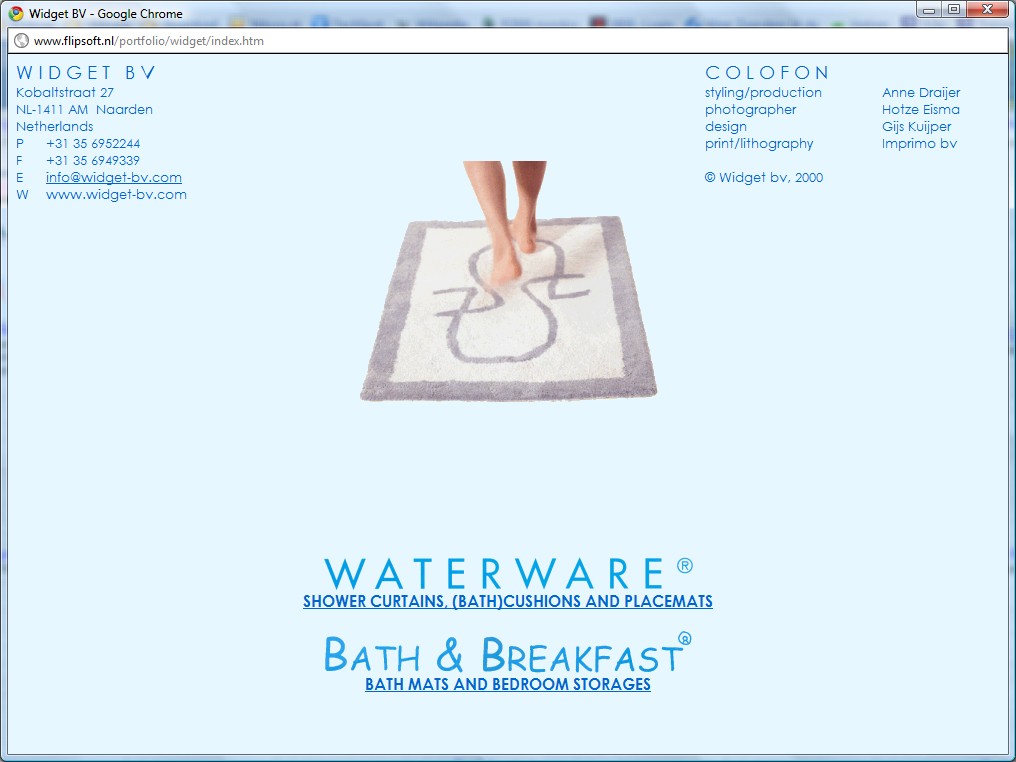Click the WIDGET BV heading
The width and height of the screenshot is (1016, 762).
click(x=86, y=73)
